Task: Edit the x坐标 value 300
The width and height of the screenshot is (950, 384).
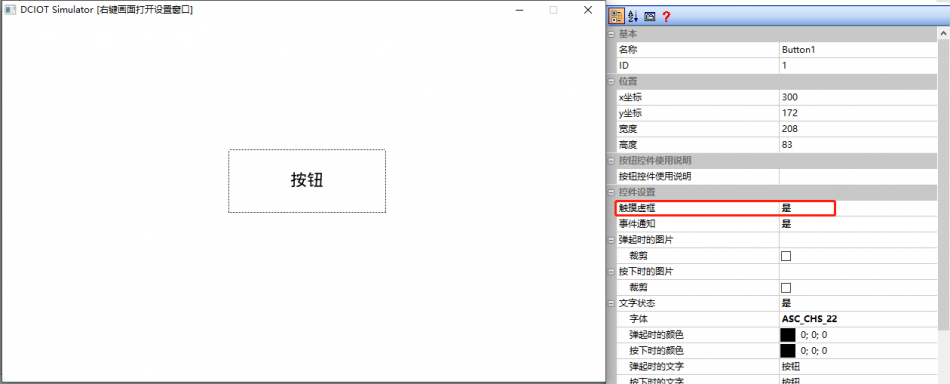Action: point(859,97)
